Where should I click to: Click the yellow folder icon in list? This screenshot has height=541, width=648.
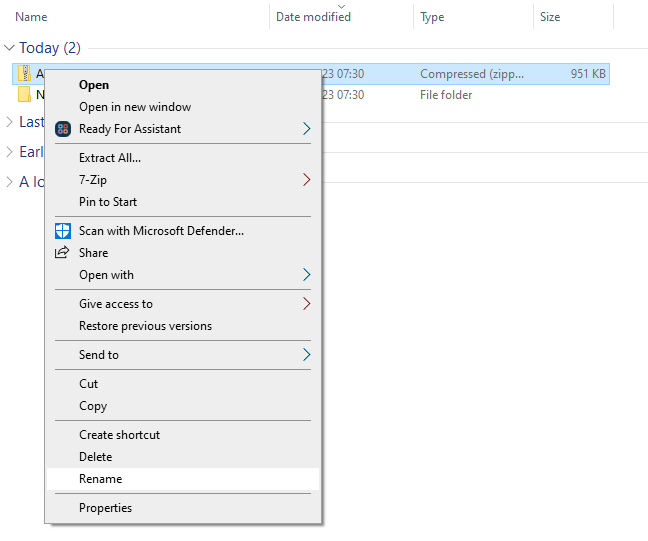(x=24, y=95)
